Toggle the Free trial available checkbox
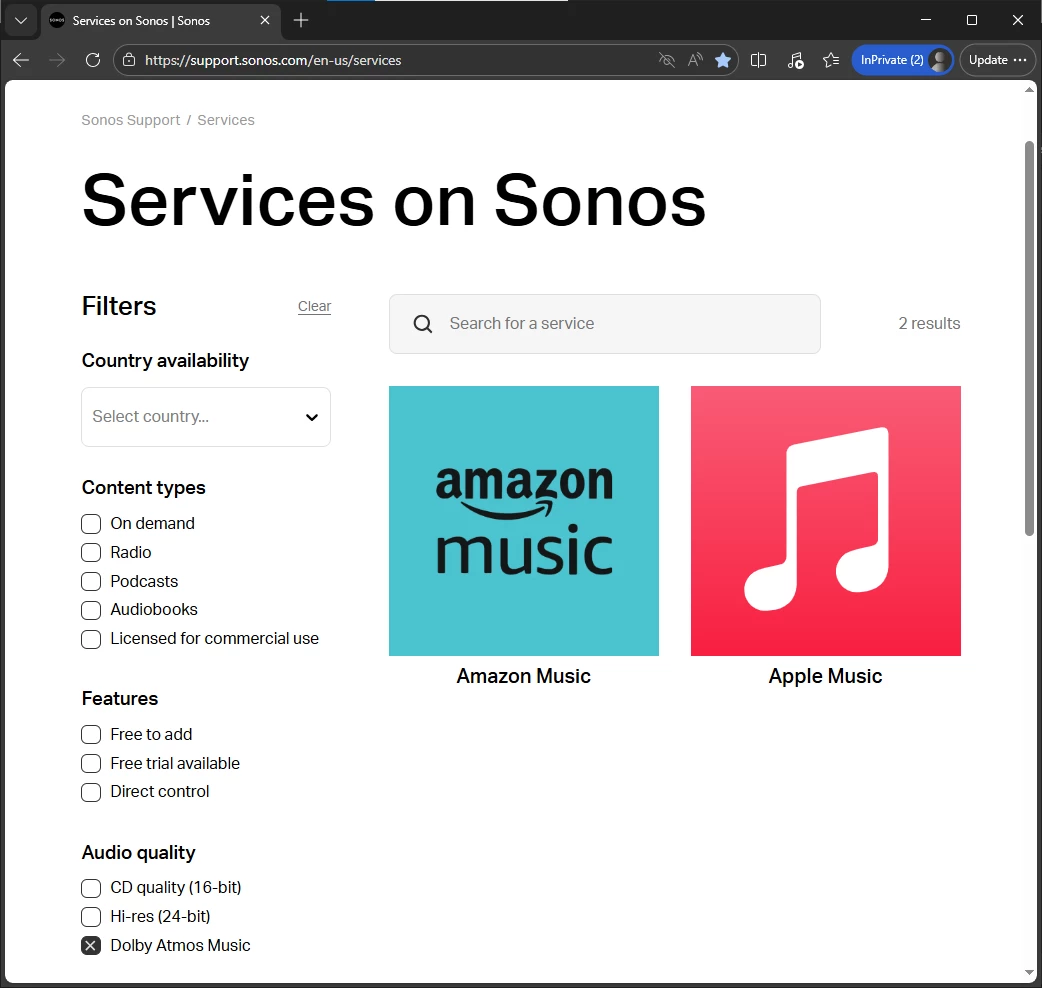The height and width of the screenshot is (988, 1042). click(91, 764)
